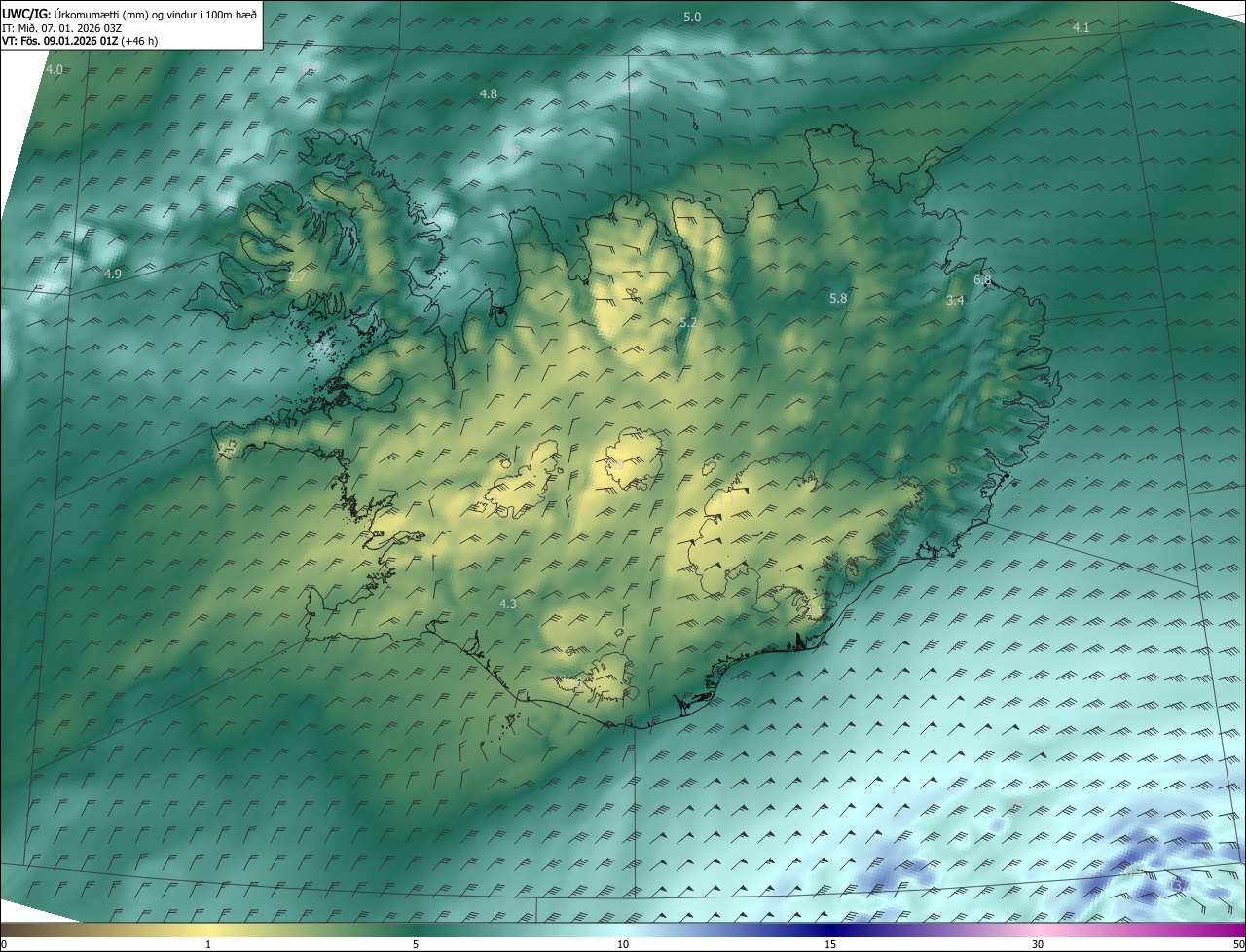The image size is (1246, 952).
Task: Click the 0 tick on the color scale
Action: click(x=4, y=945)
